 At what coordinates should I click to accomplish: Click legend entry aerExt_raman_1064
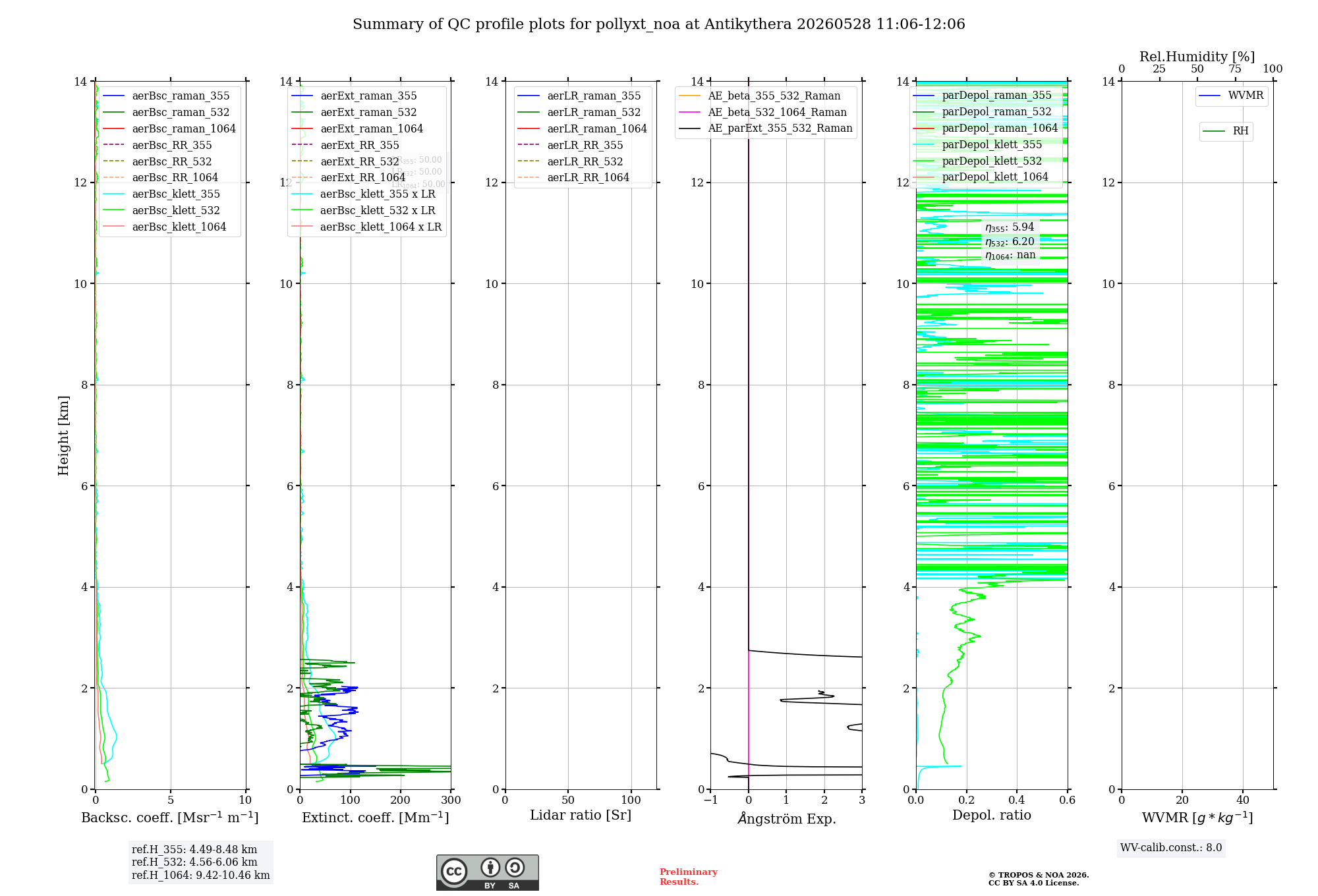(358, 129)
